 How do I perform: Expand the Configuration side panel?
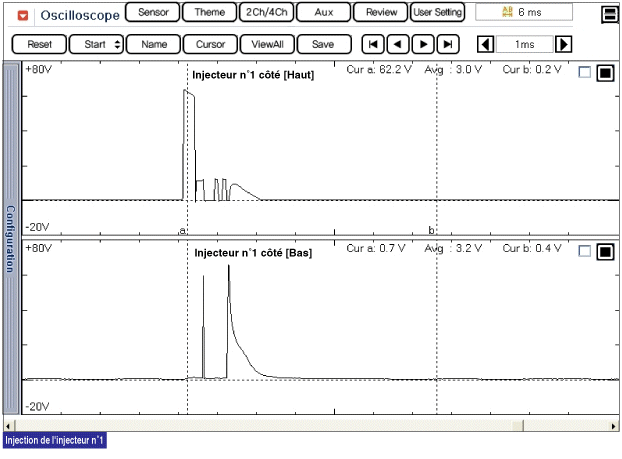click(10, 240)
